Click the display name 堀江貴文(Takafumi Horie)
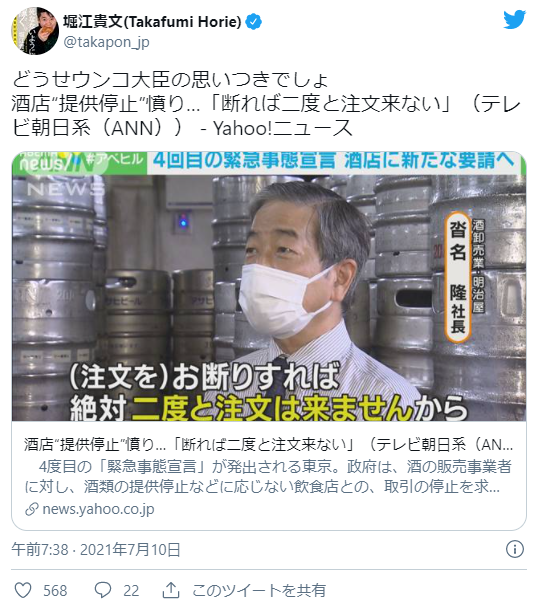541x605 pixels. [x=152, y=22]
